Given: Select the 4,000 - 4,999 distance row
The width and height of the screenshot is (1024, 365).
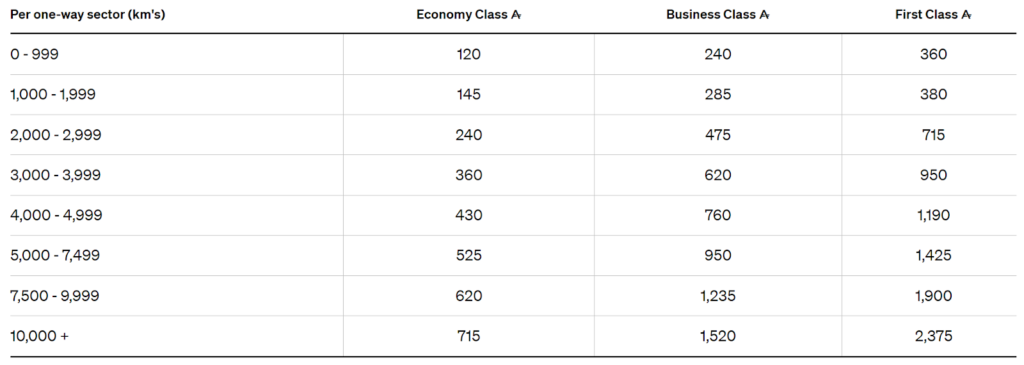Looking at the screenshot, I should (512, 215).
